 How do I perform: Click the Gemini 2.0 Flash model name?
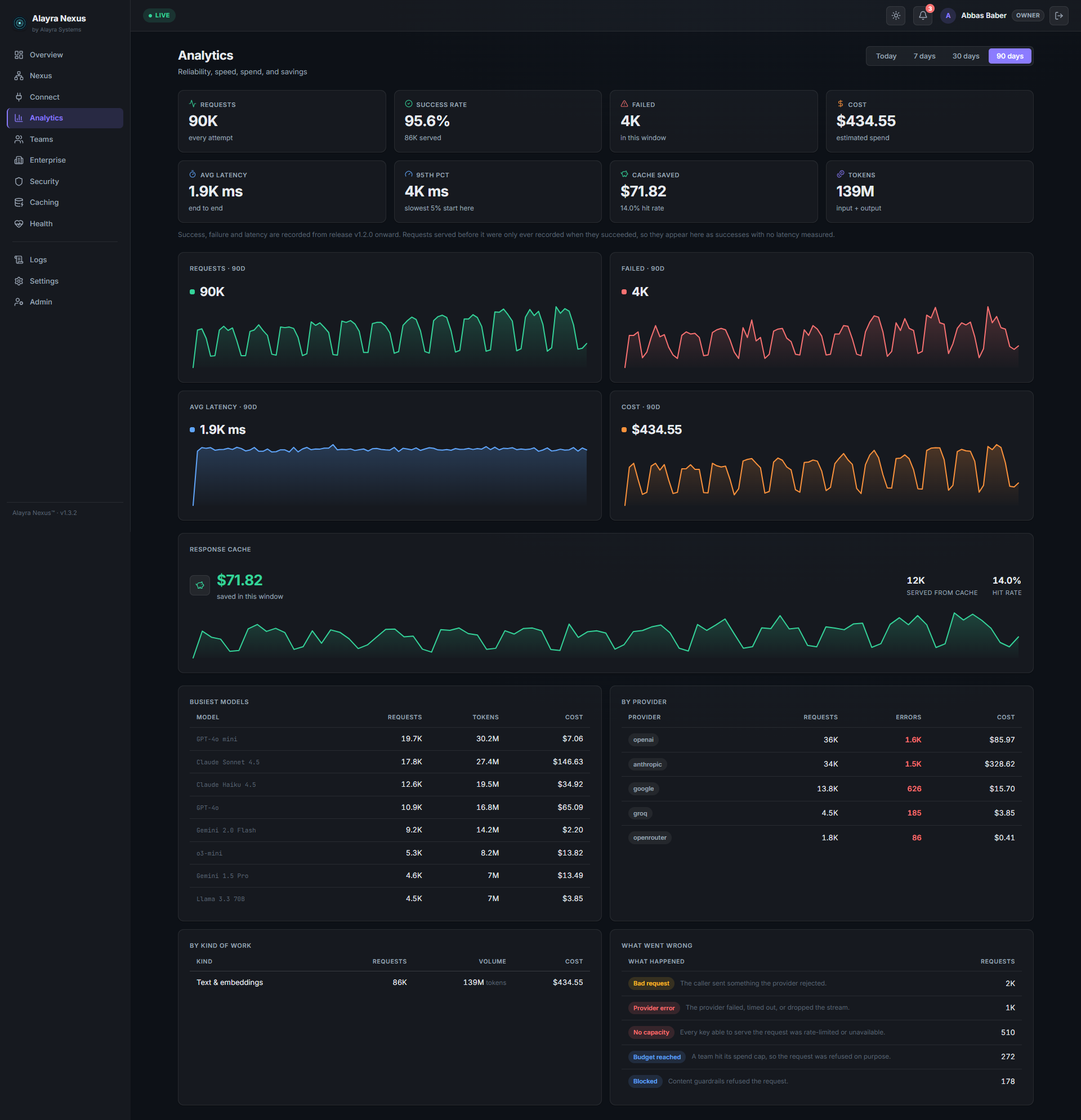[x=226, y=830]
